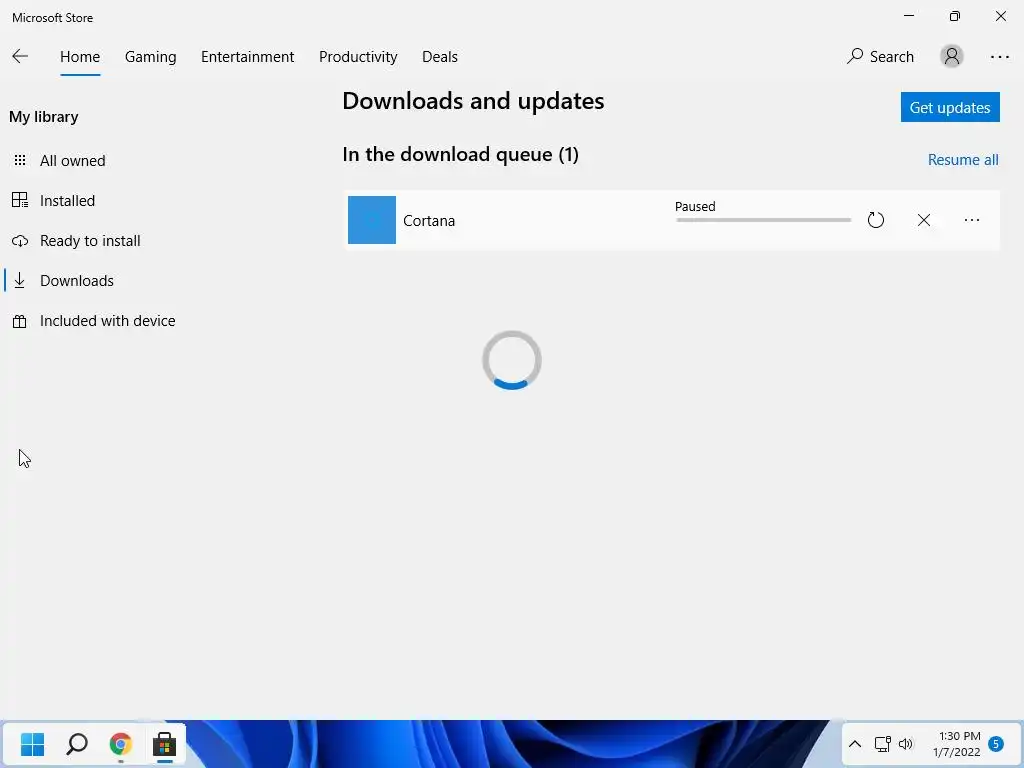Screen dimensions: 1024x768
Task: Open more options for Cortana download
Action: coord(972,220)
